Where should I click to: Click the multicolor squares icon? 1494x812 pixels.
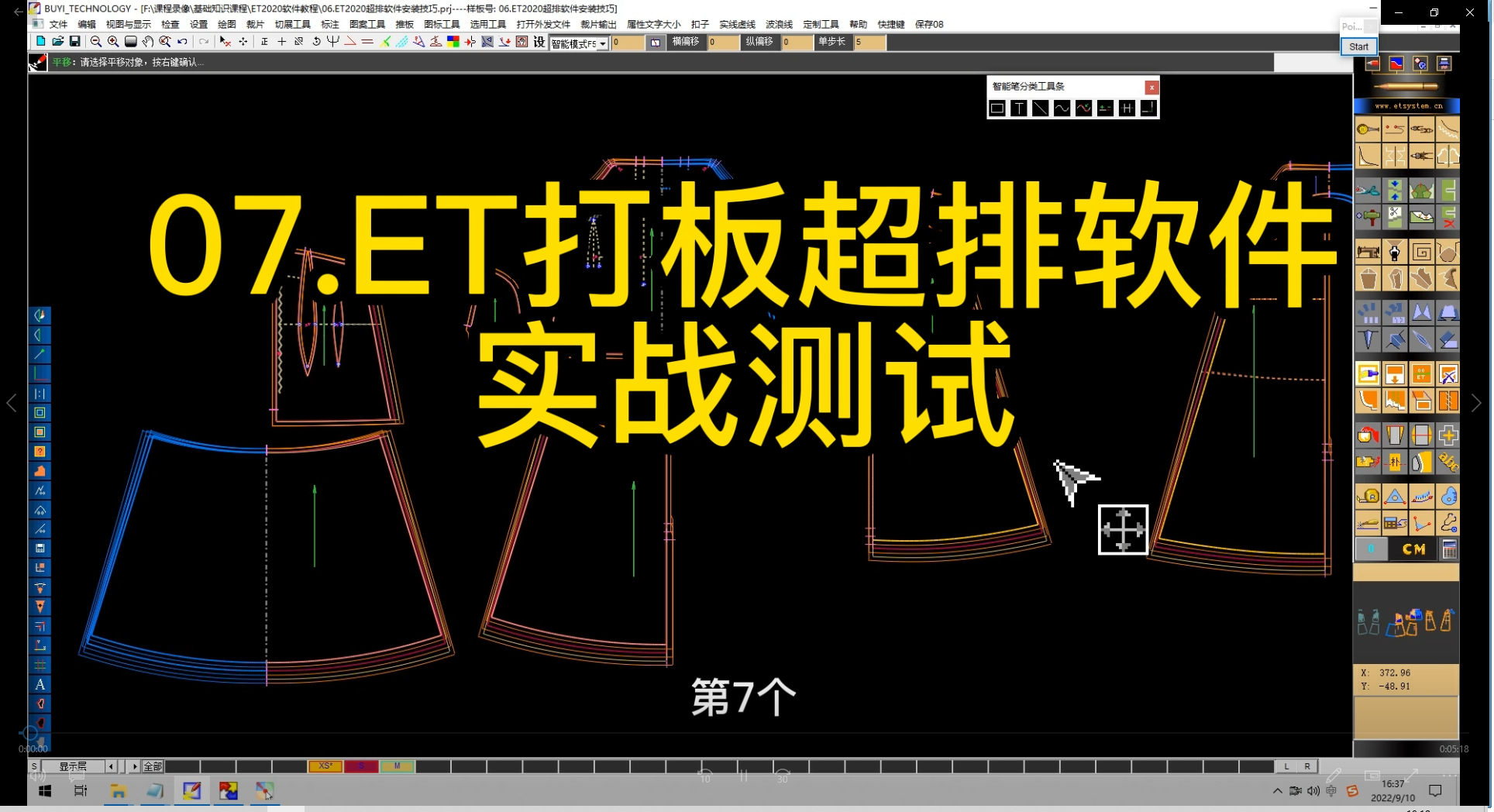coord(453,42)
